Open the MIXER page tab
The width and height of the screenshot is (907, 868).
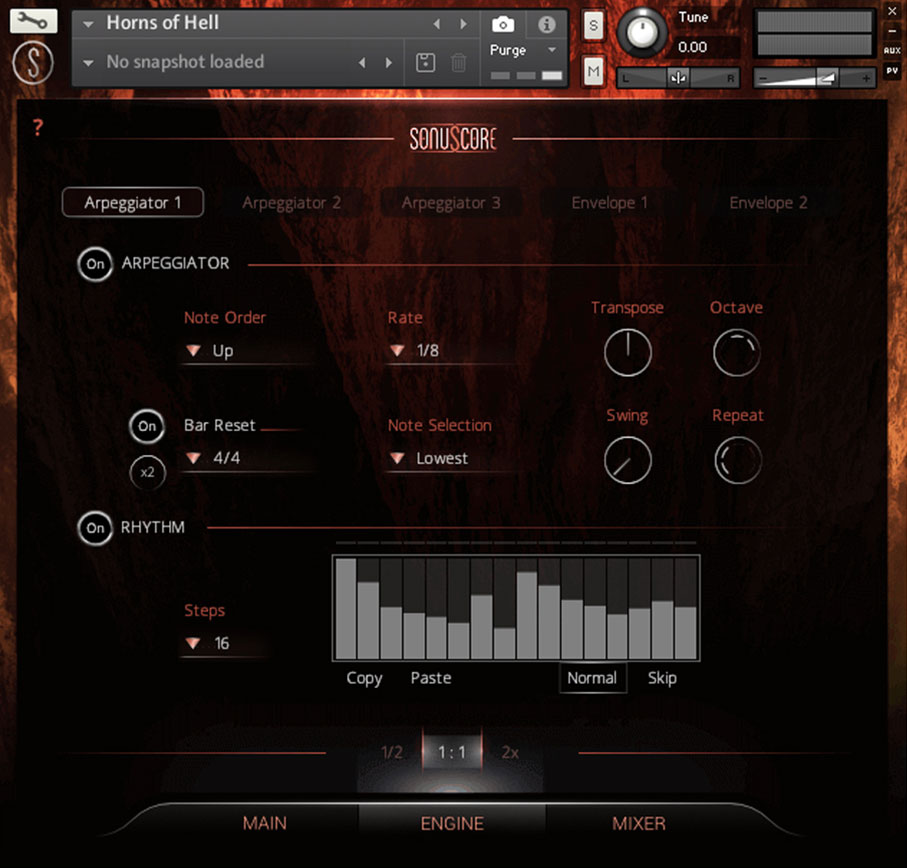639,823
